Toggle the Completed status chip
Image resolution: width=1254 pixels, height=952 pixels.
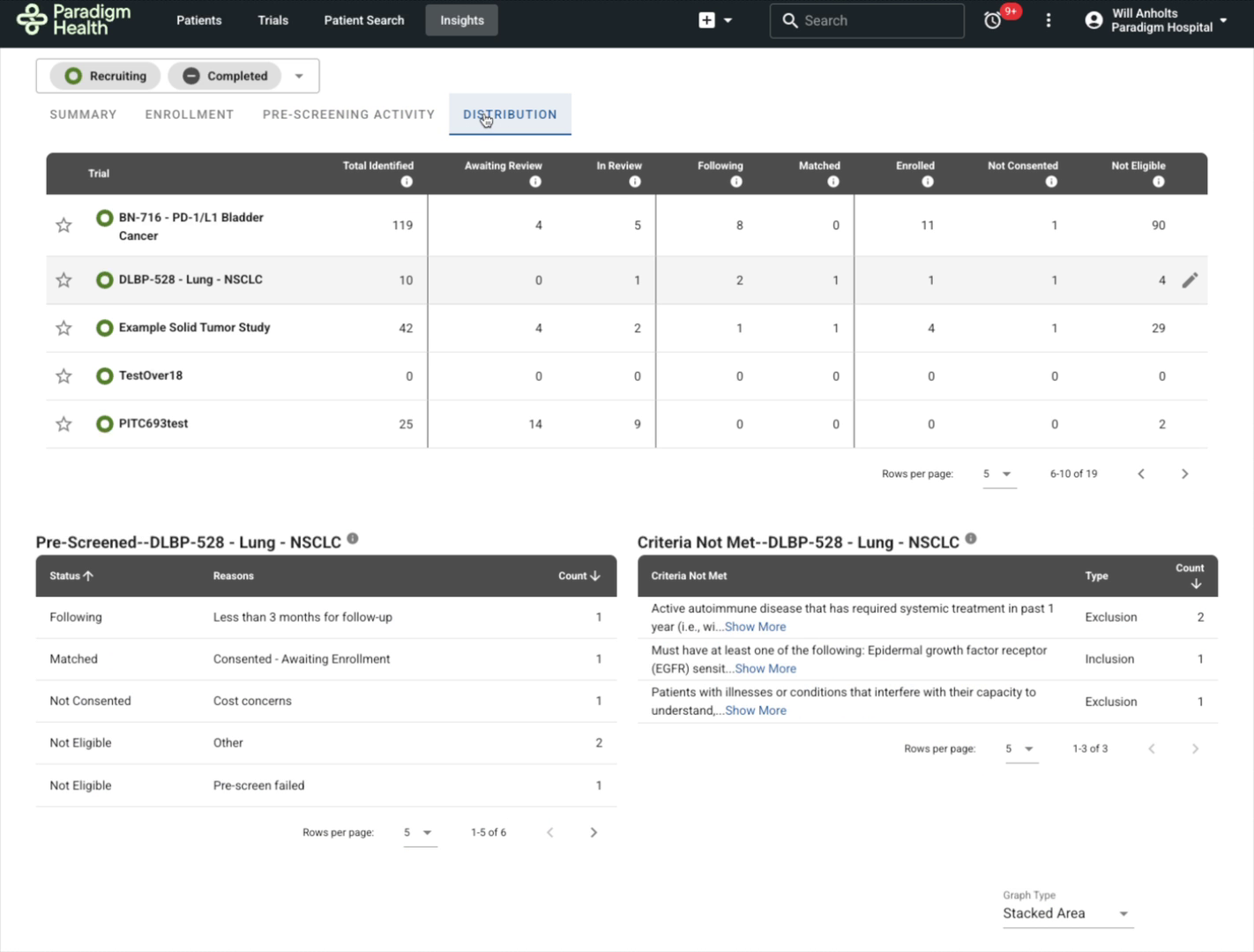click(225, 76)
